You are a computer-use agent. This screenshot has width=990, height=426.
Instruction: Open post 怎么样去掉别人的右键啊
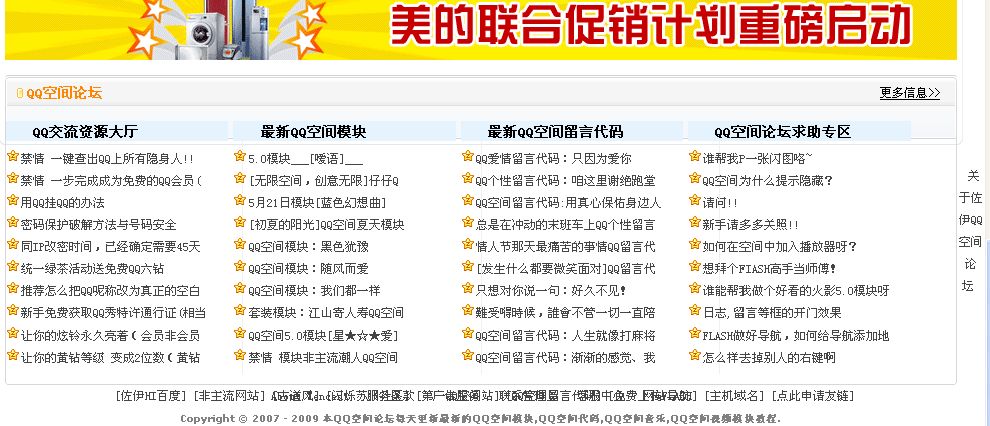tap(769, 358)
